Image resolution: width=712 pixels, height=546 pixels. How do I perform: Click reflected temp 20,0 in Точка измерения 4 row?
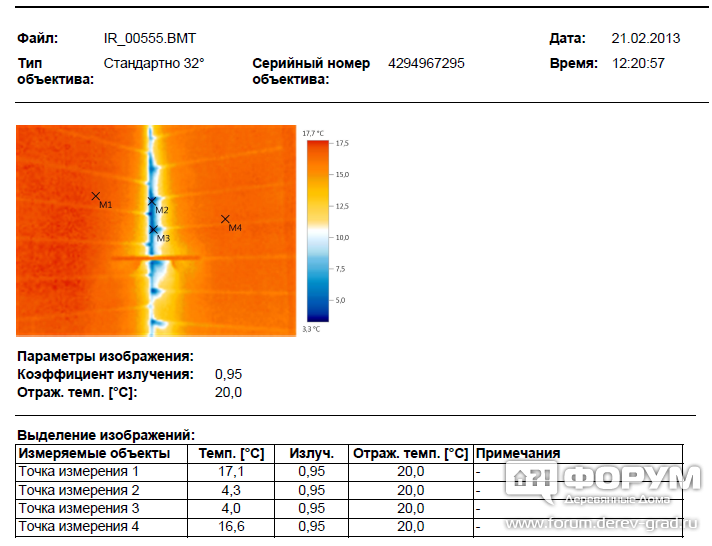coord(411,527)
